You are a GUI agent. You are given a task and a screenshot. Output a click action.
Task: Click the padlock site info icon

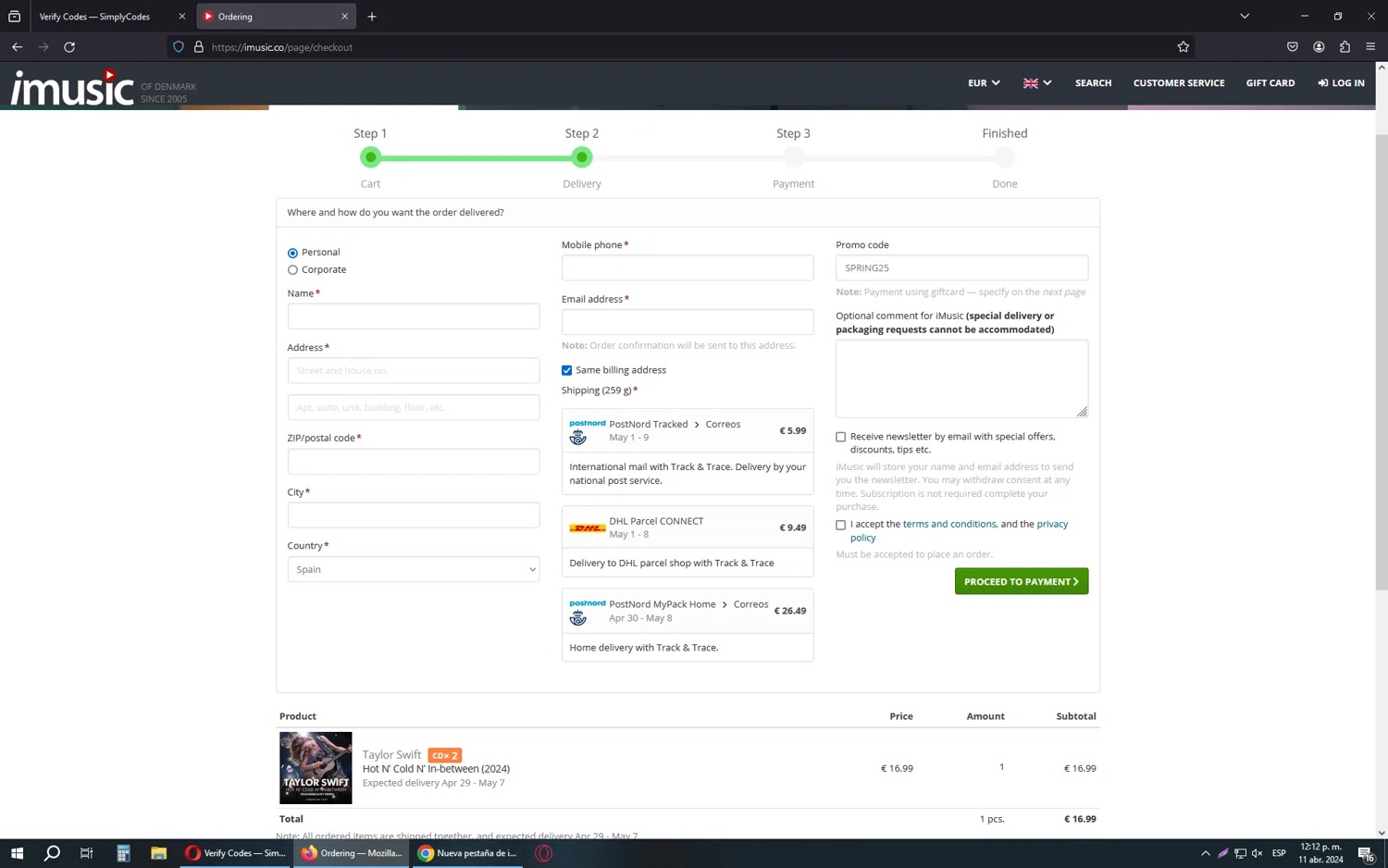tap(198, 47)
